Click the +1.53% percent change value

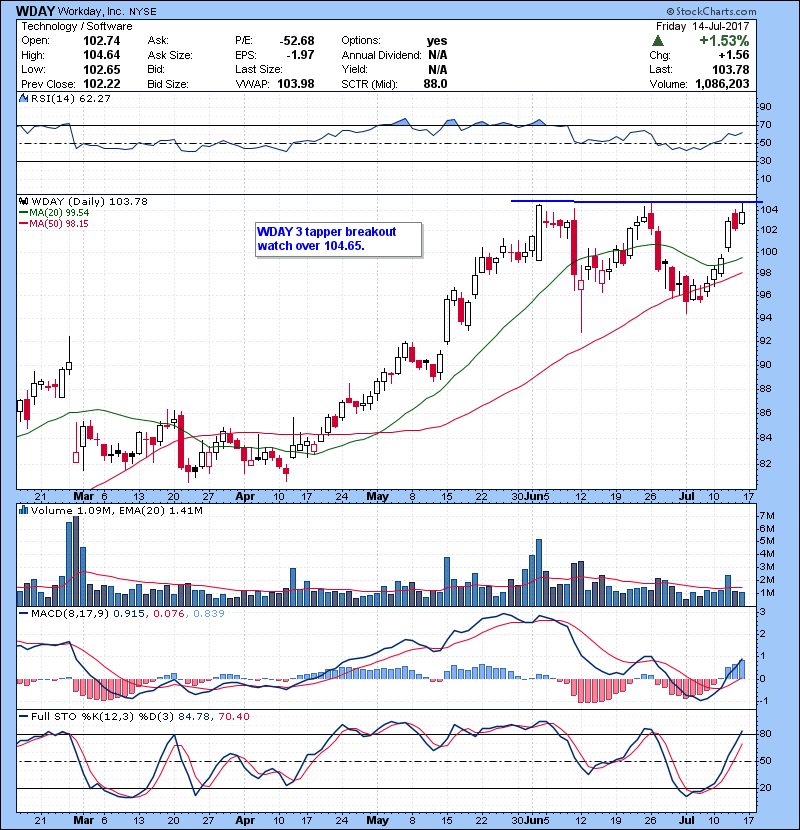point(724,41)
